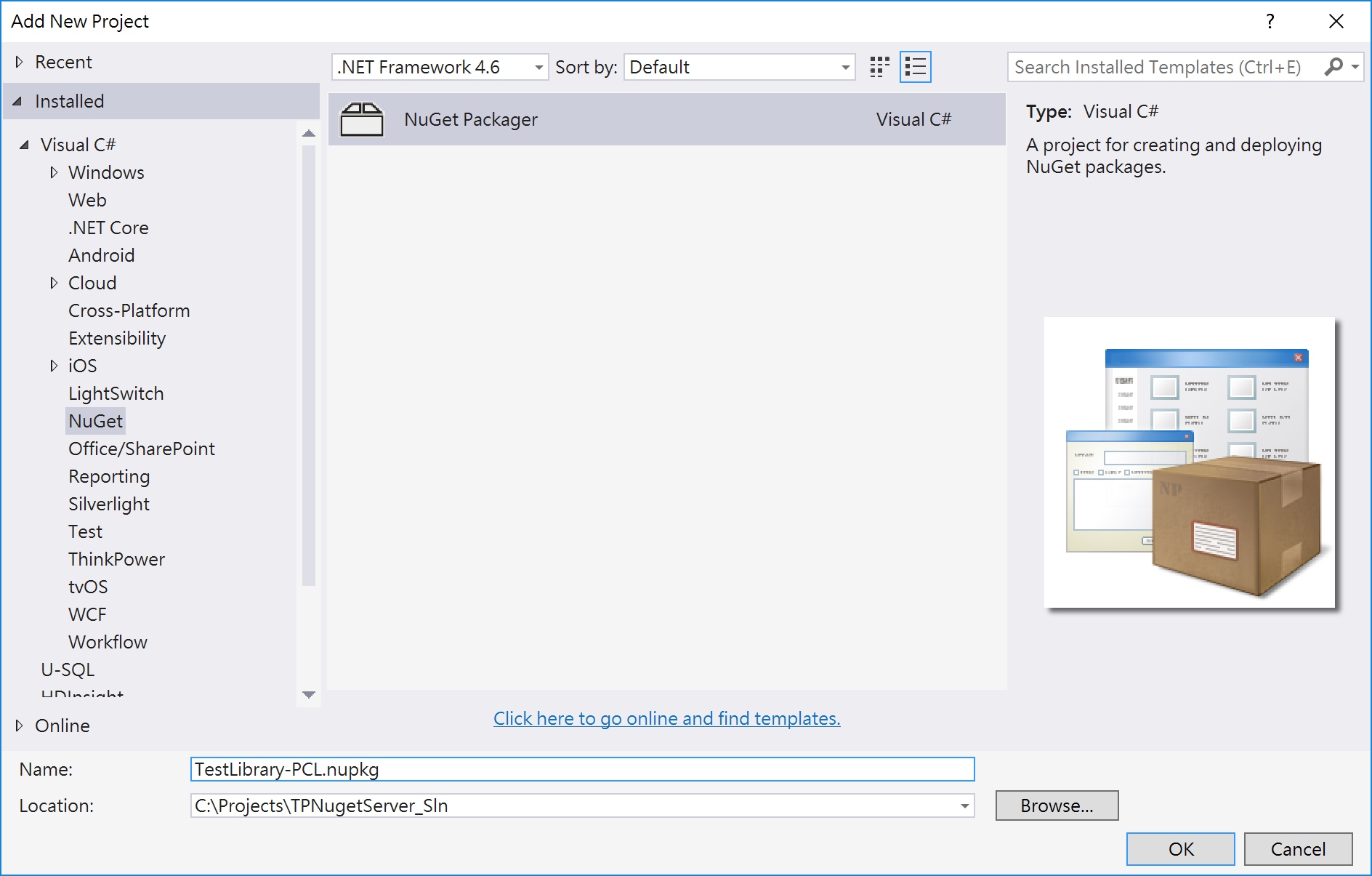Open the .NET Framework version dropdown

(538, 68)
